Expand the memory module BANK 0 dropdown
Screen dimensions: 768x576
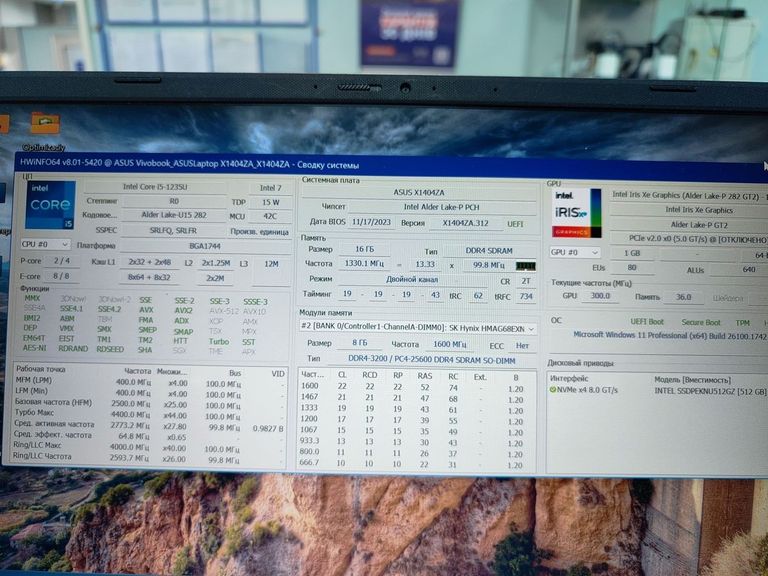pyautogui.click(x=529, y=327)
